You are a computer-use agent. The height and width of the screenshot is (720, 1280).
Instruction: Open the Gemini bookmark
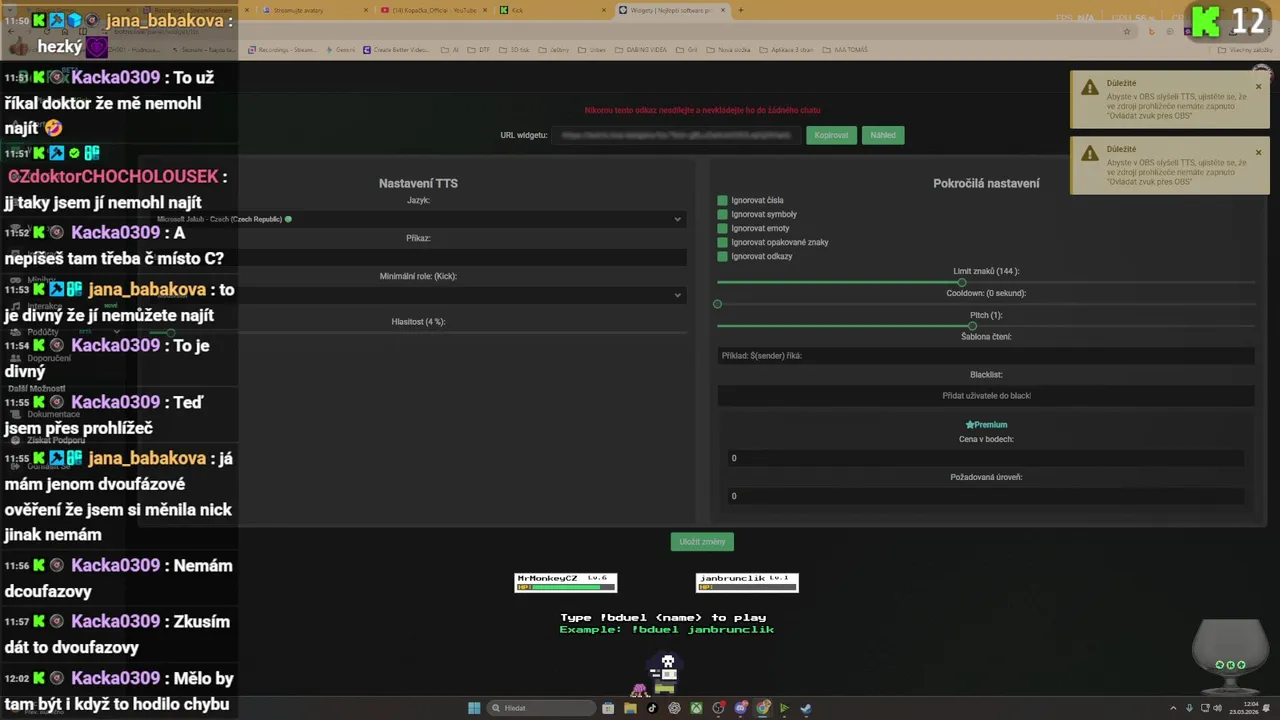click(x=341, y=49)
